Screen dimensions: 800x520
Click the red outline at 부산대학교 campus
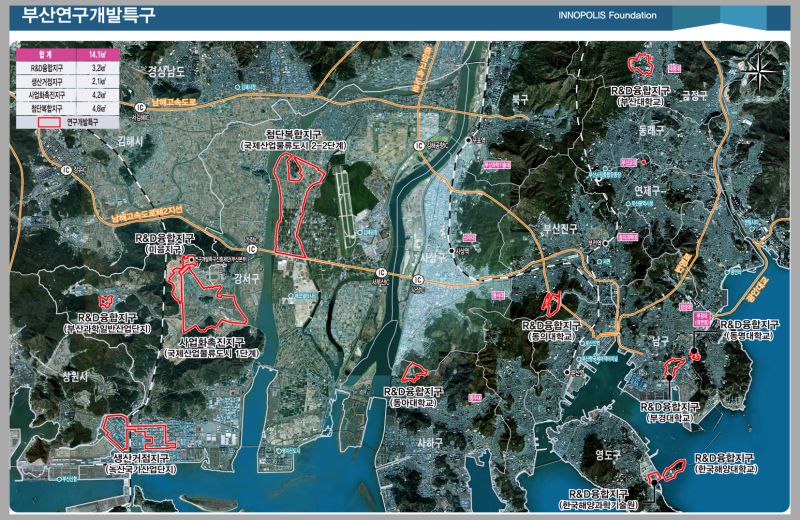click(641, 63)
